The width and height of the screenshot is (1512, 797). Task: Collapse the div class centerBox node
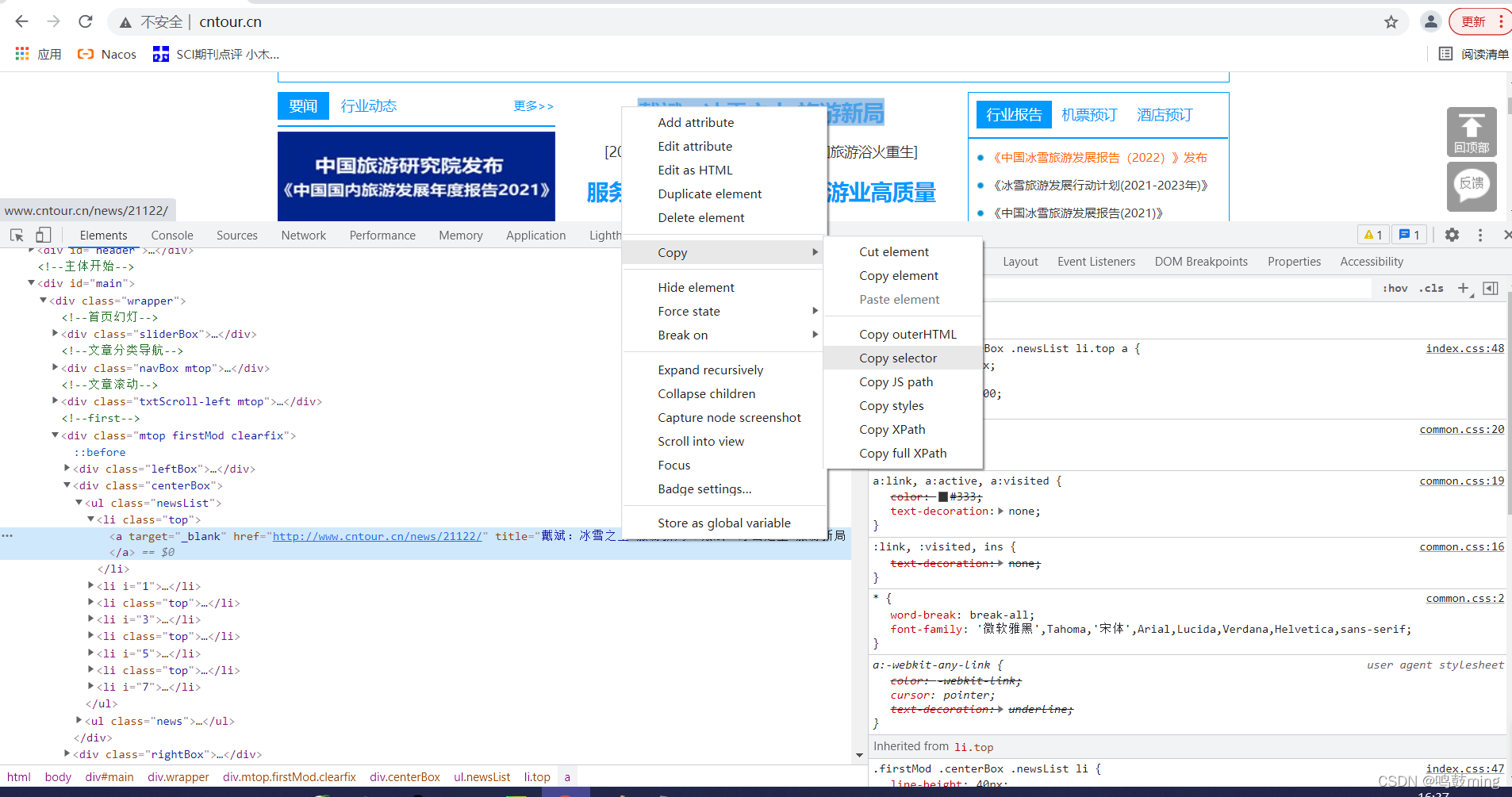click(x=67, y=485)
